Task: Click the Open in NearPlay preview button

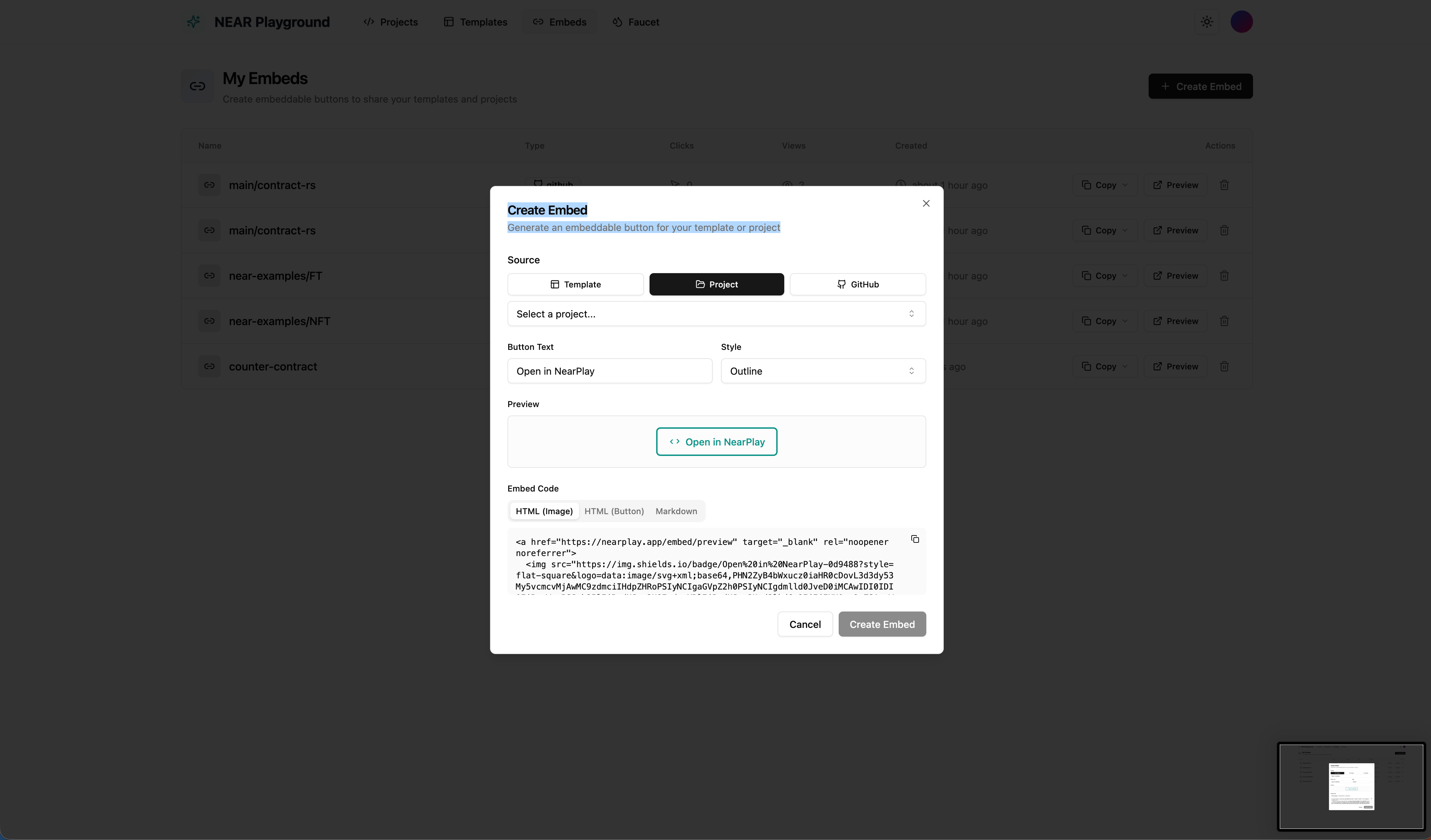Action: 717,442
